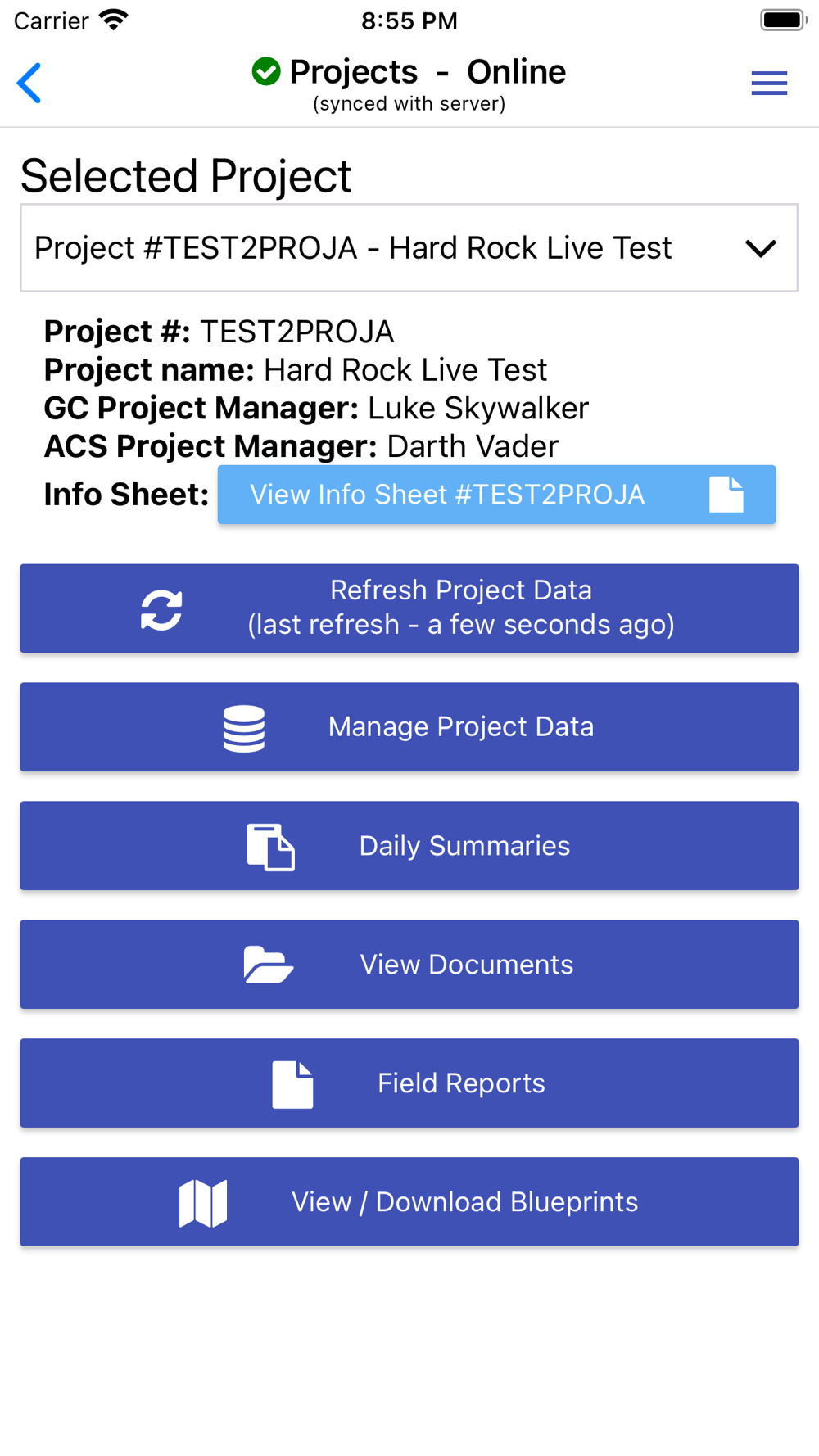Click the Daily Summaries copy icon

271,847
